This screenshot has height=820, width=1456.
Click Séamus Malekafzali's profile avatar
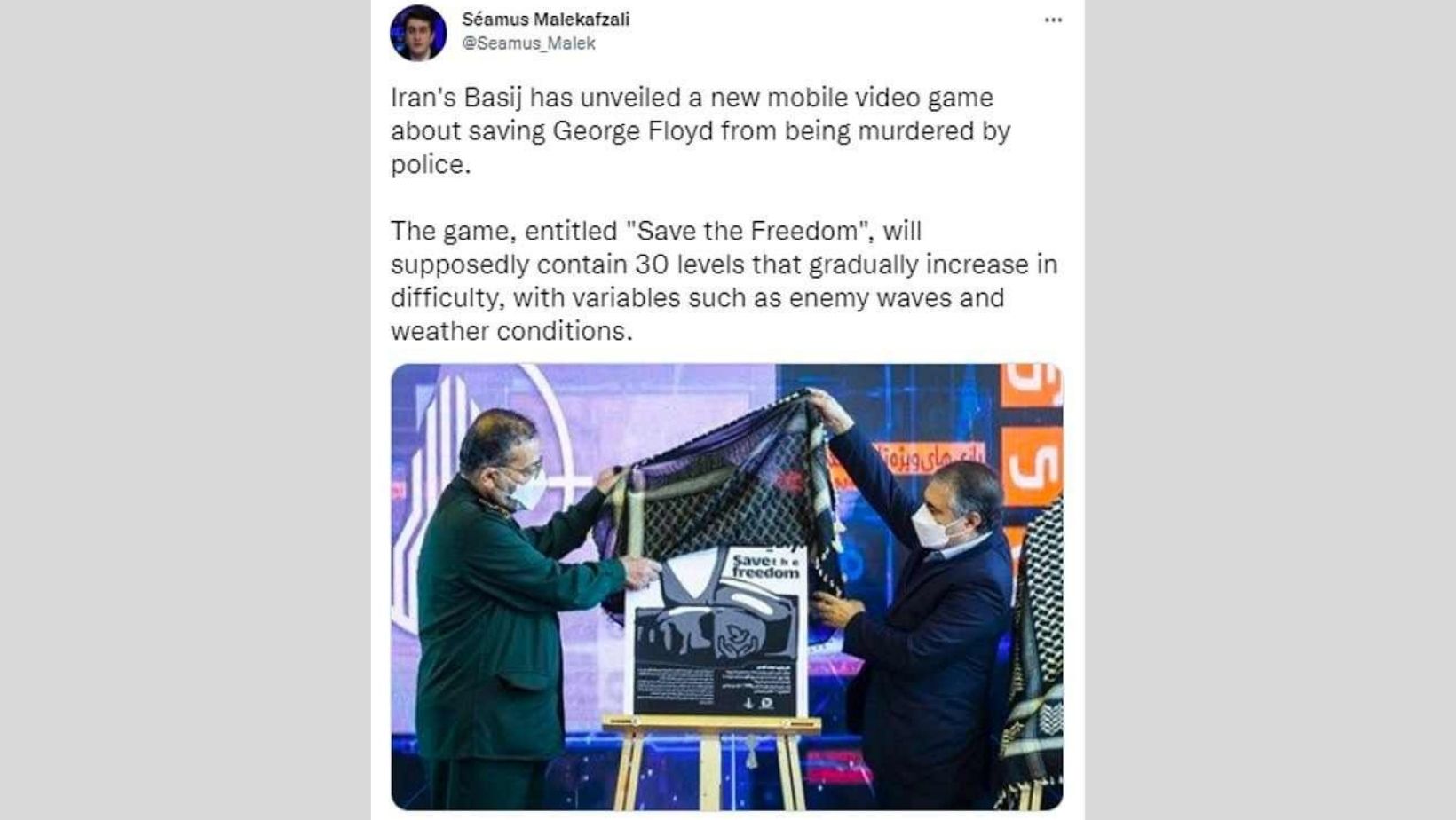click(x=418, y=33)
